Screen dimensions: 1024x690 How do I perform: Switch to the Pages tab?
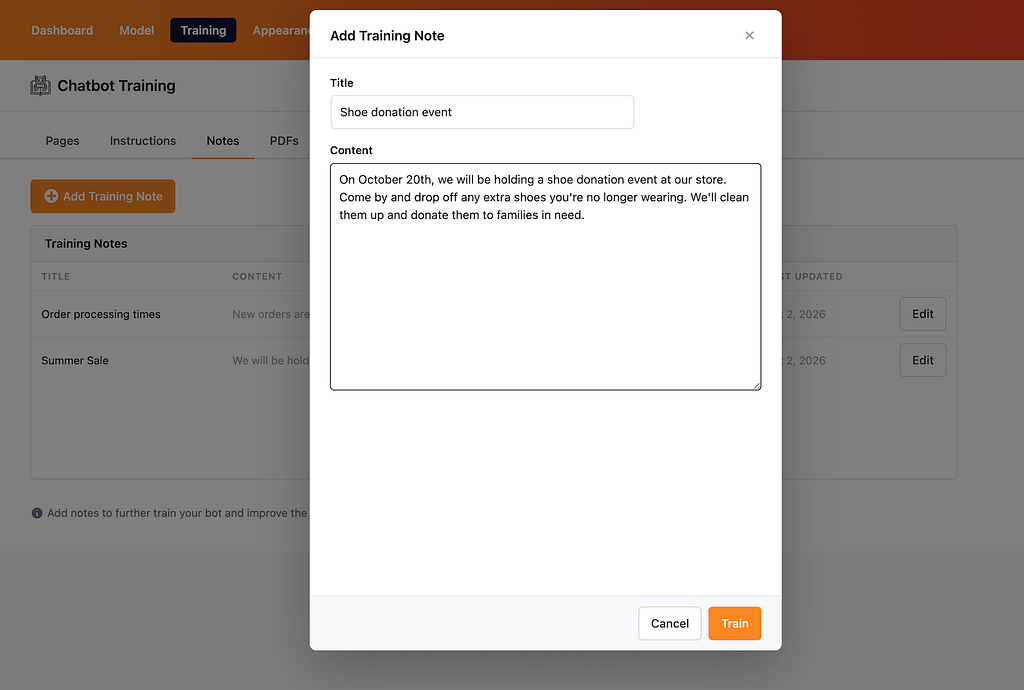[x=62, y=141]
